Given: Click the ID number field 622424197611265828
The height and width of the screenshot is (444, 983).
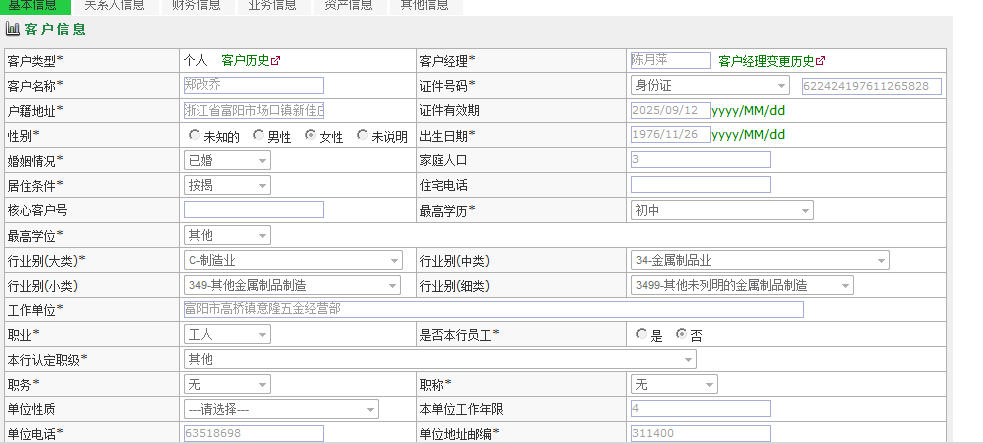Looking at the screenshot, I should tap(872, 87).
